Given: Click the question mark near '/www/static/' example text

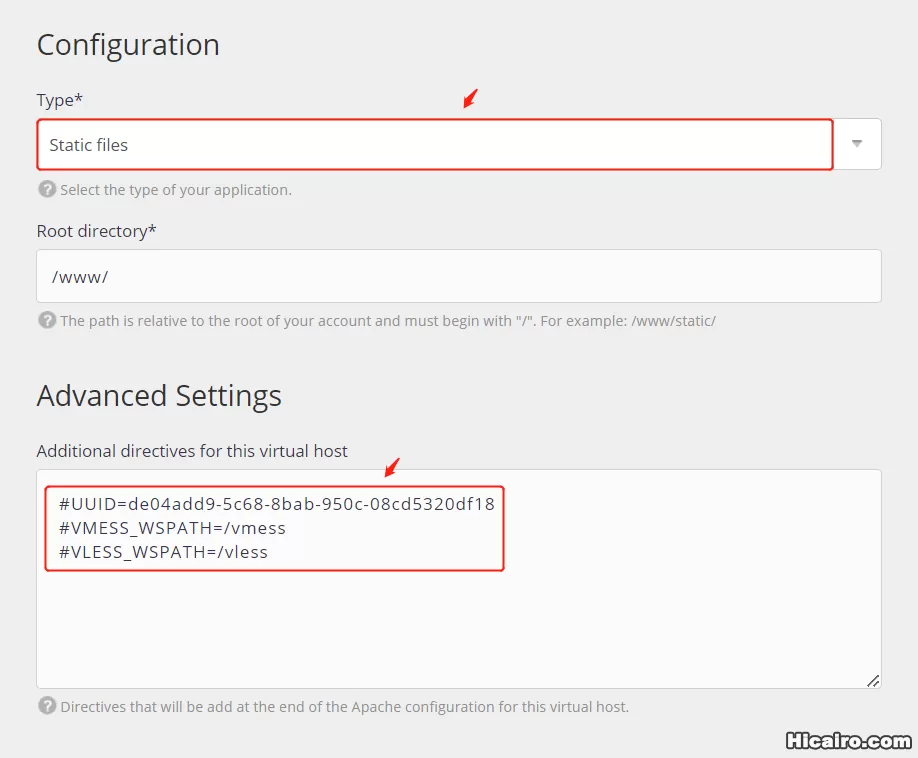Looking at the screenshot, I should point(47,321).
